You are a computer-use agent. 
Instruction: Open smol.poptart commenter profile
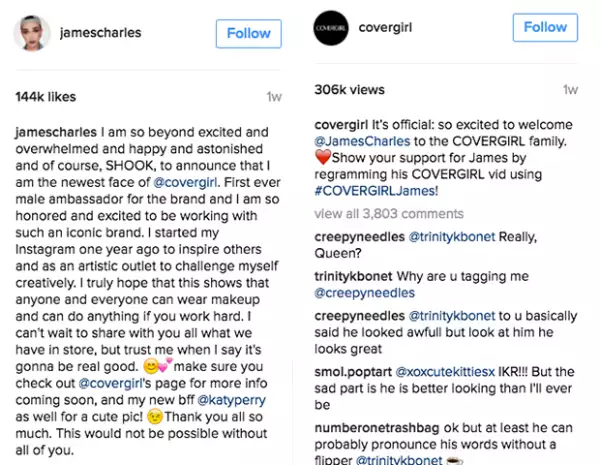pos(352,369)
